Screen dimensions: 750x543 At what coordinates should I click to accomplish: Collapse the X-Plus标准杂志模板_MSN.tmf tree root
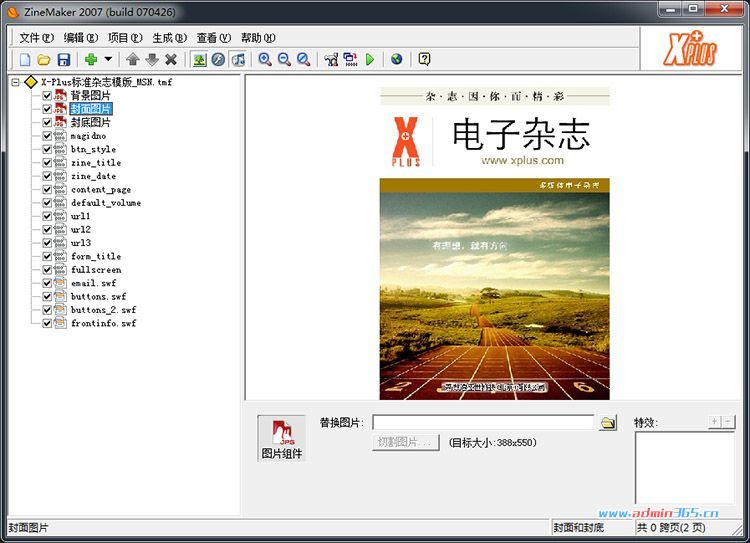[15, 82]
